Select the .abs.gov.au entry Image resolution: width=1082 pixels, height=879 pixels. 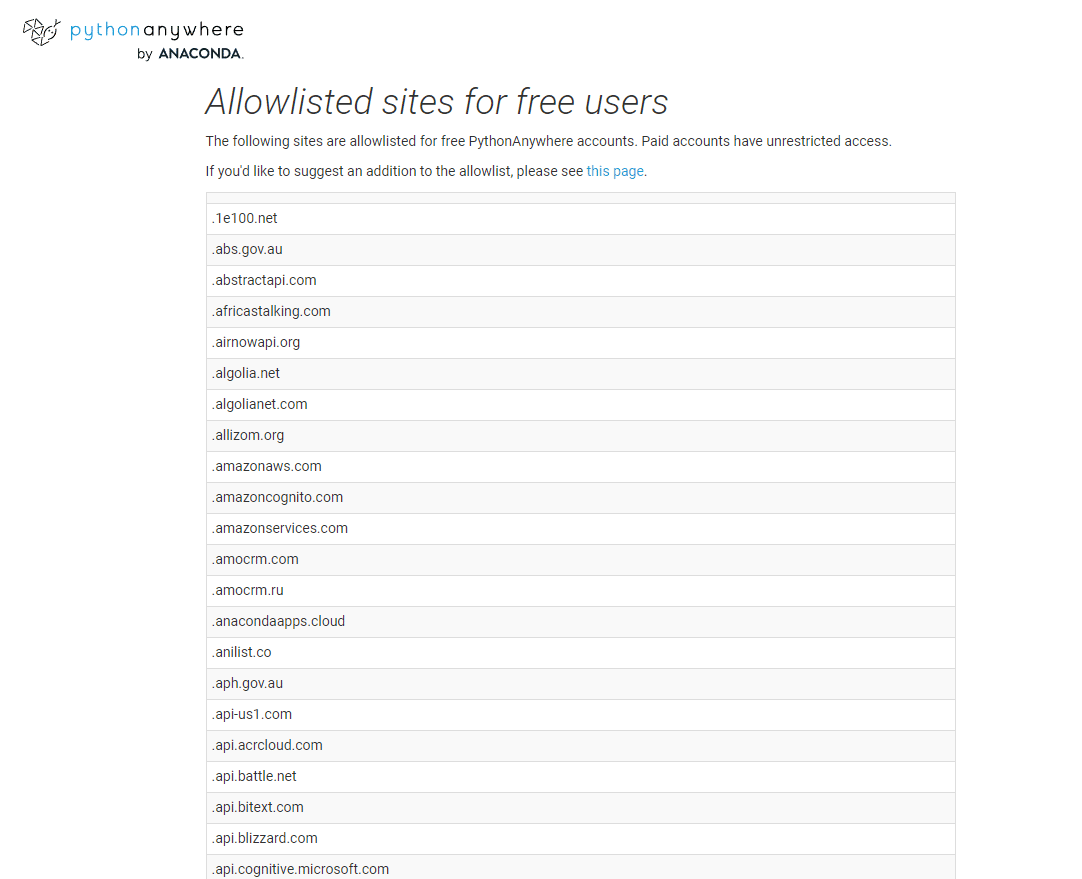click(247, 249)
